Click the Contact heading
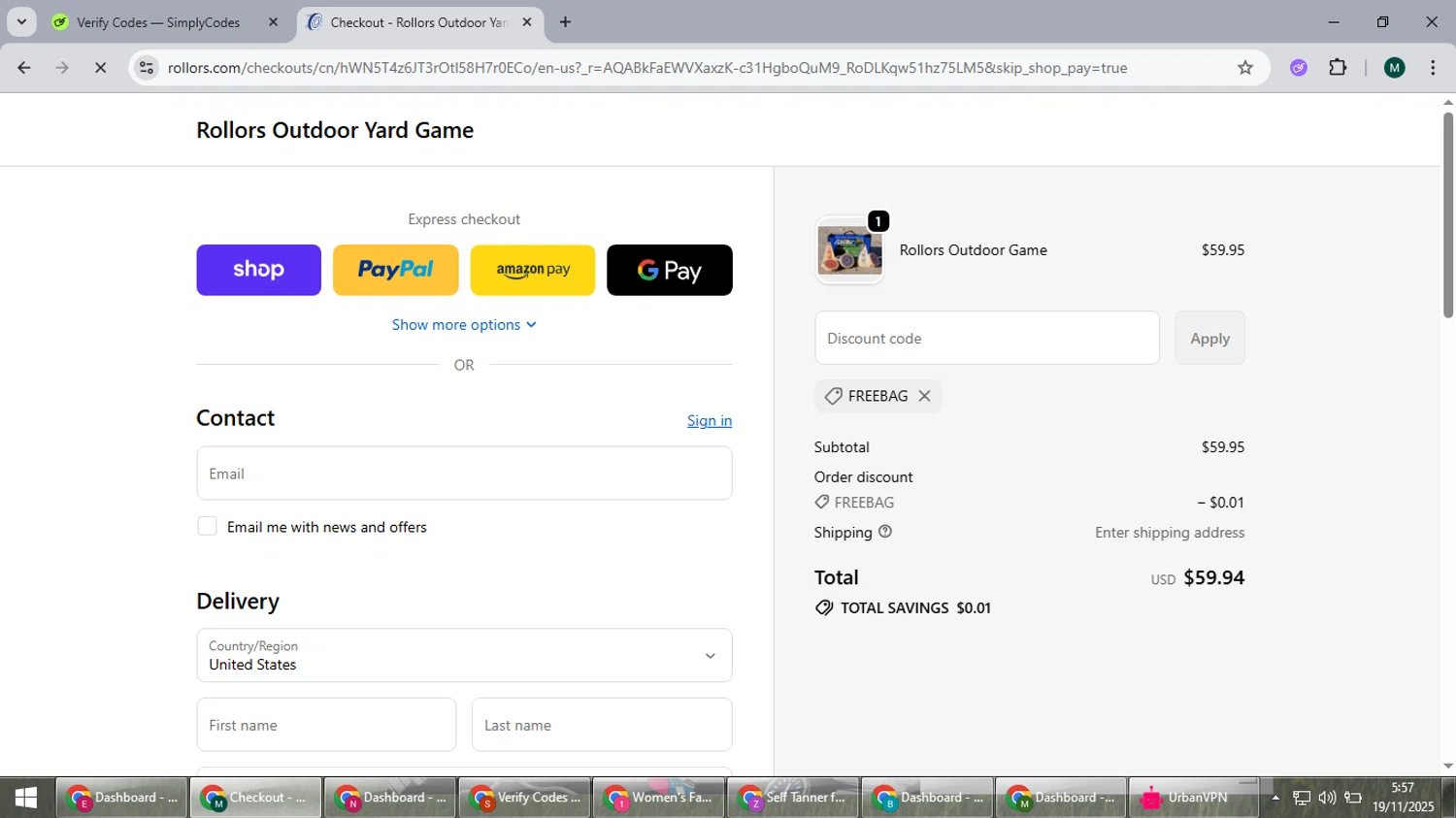 click(236, 418)
